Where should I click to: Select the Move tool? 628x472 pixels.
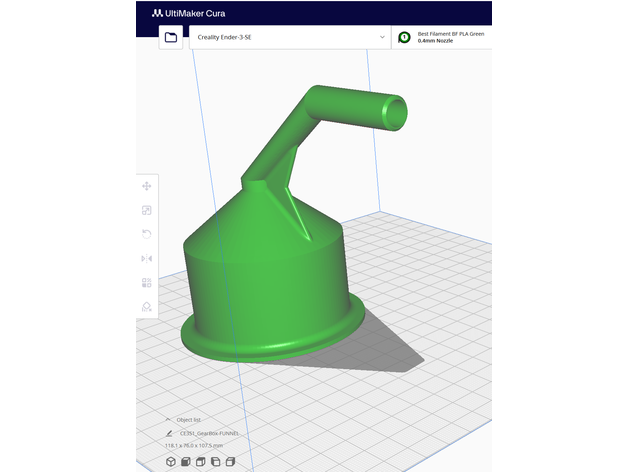tap(147, 186)
